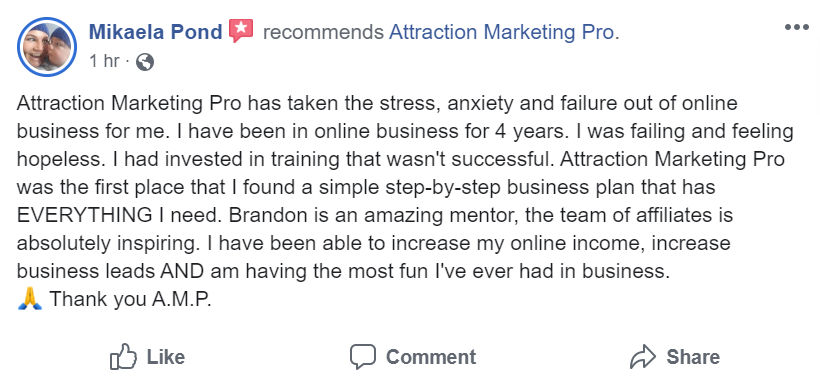Viewport: 820px width, 386px height.
Task: Open Mikaela Pond's profile picture
Action: click(x=47, y=47)
